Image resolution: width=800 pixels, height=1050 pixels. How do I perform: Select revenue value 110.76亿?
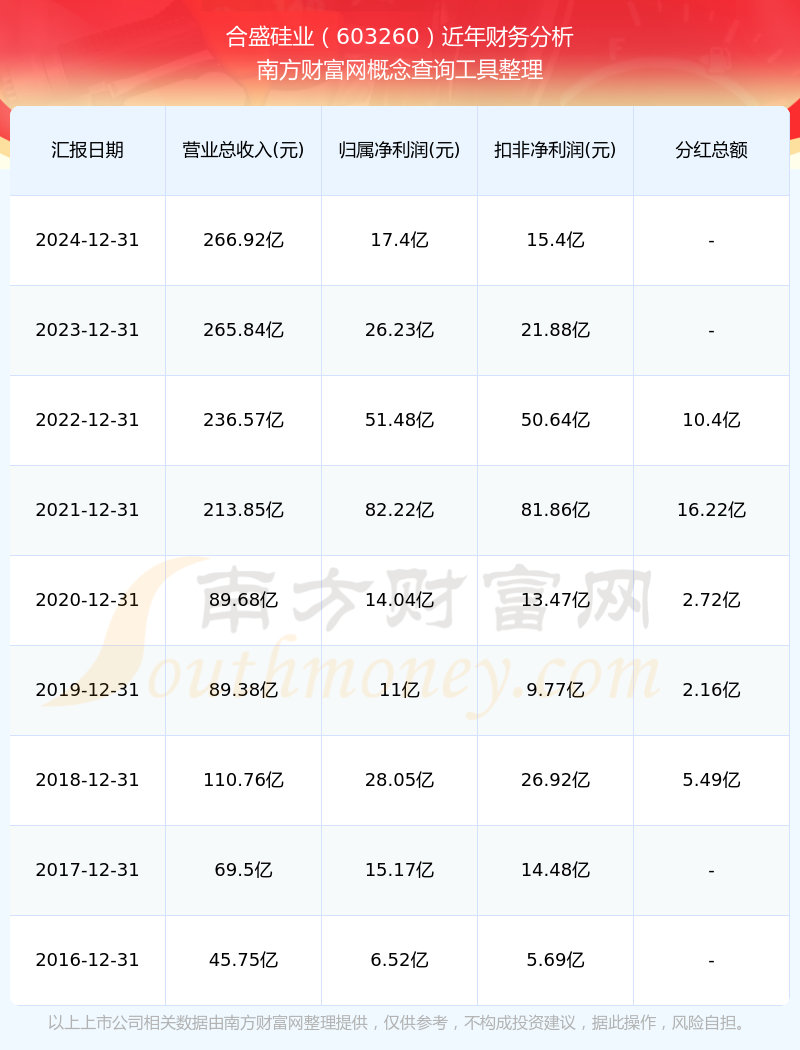244,780
